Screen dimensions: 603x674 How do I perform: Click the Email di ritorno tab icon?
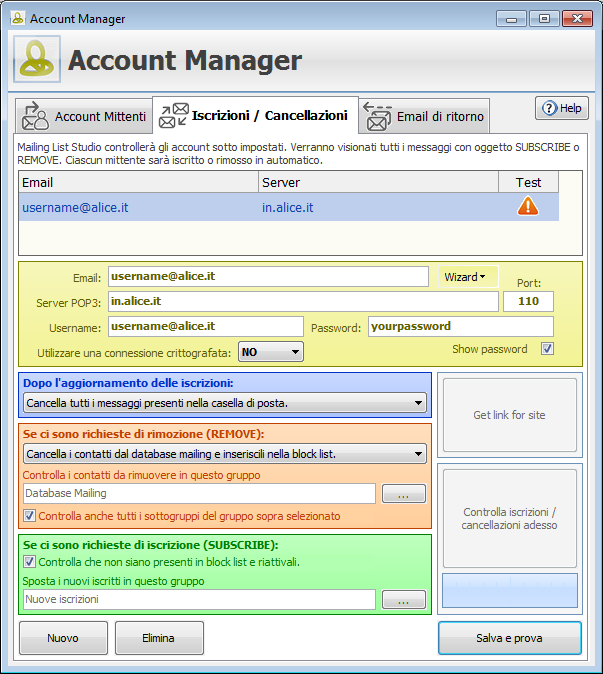[377, 116]
